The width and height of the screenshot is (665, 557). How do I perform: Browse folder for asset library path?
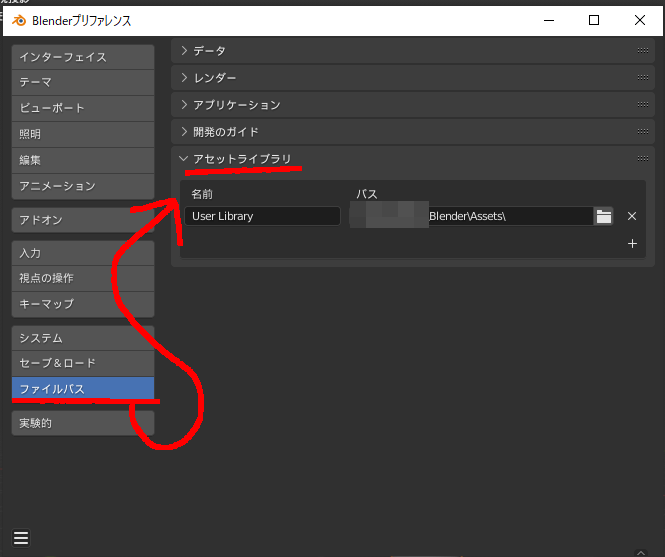(x=604, y=216)
